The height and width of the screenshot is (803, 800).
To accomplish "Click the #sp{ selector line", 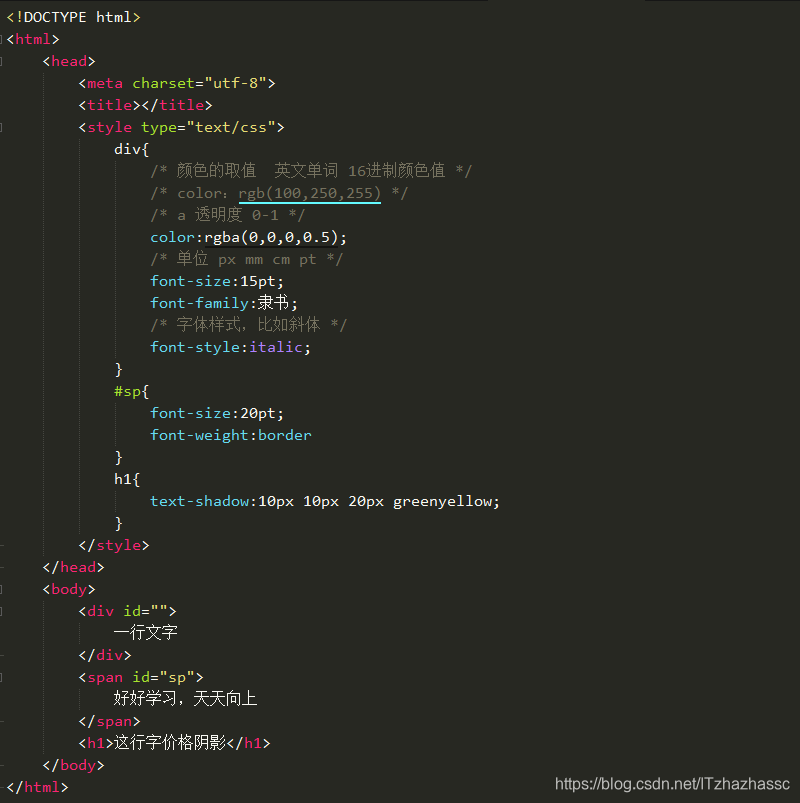I will coord(132,392).
